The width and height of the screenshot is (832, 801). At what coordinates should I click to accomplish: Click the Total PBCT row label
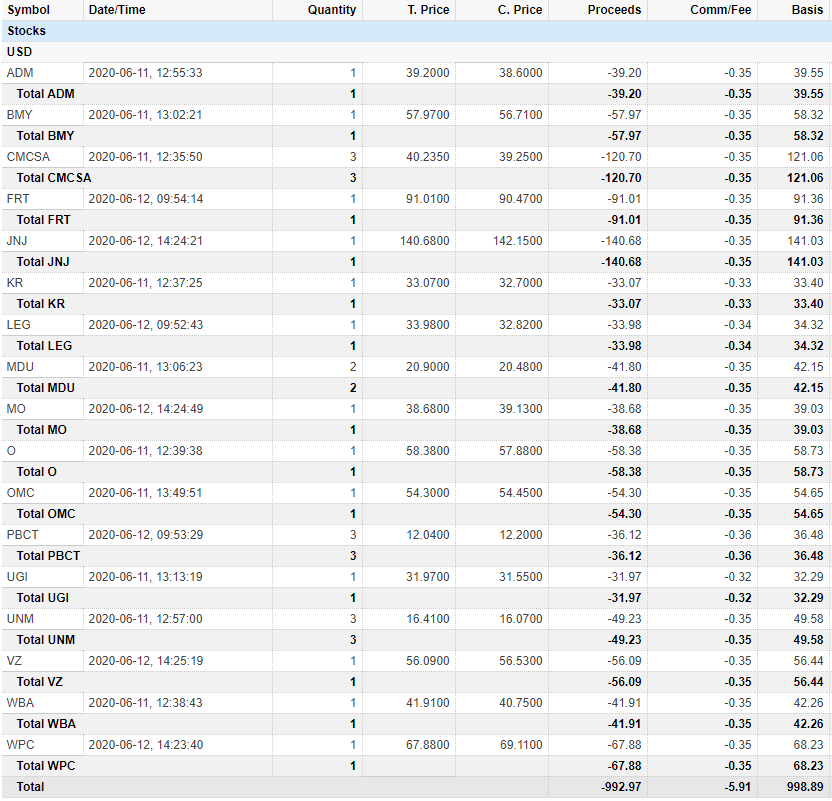tap(48, 556)
